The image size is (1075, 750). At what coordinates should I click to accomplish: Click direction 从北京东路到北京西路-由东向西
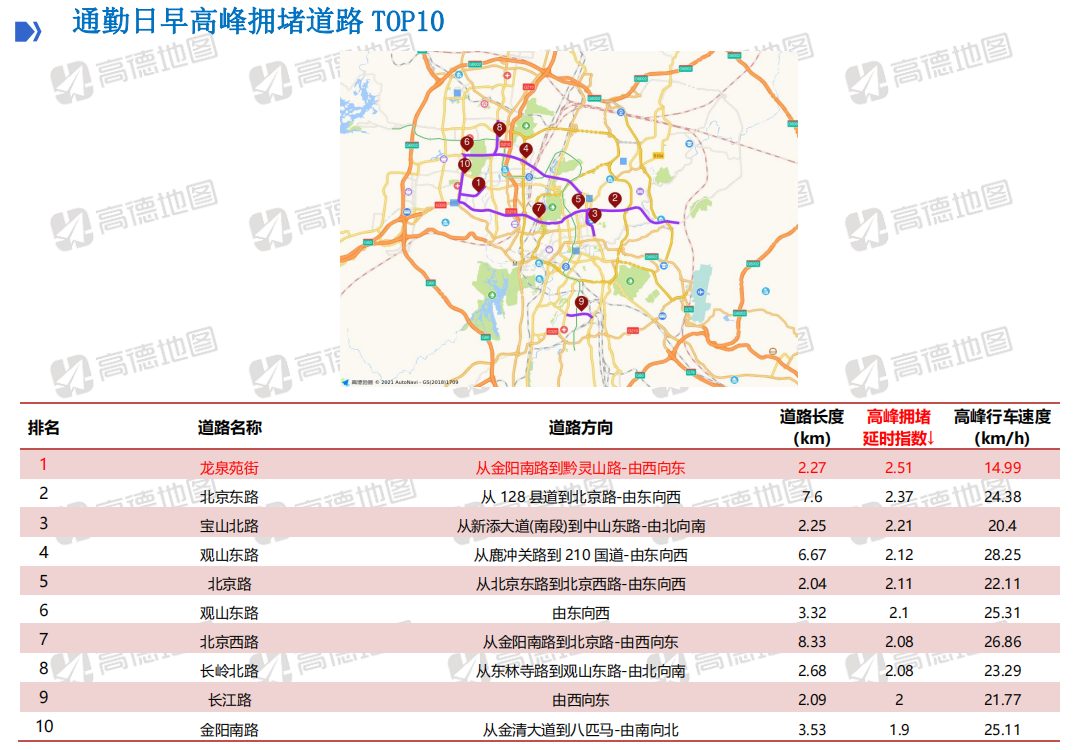point(581,584)
